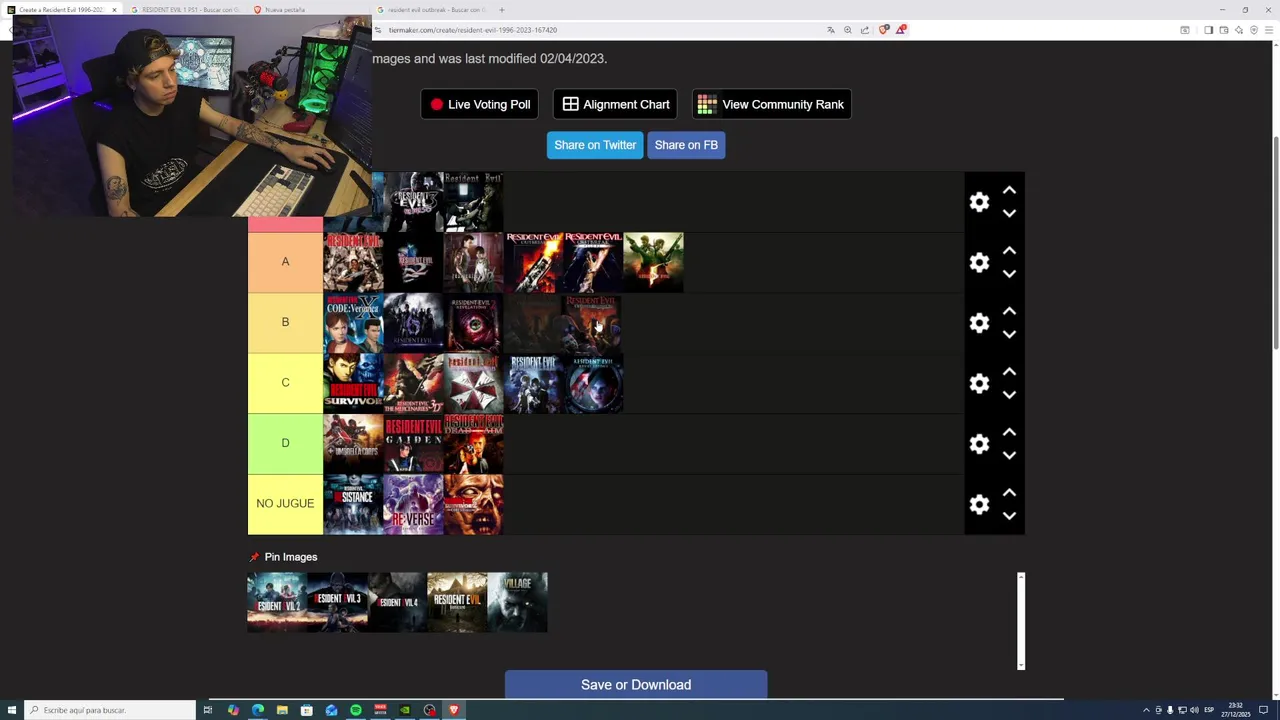Viewport: 1280px width, 720px height.
Task: Switch to 'resident evil outbreak' browser tab
Action: [x=433, y=10]
